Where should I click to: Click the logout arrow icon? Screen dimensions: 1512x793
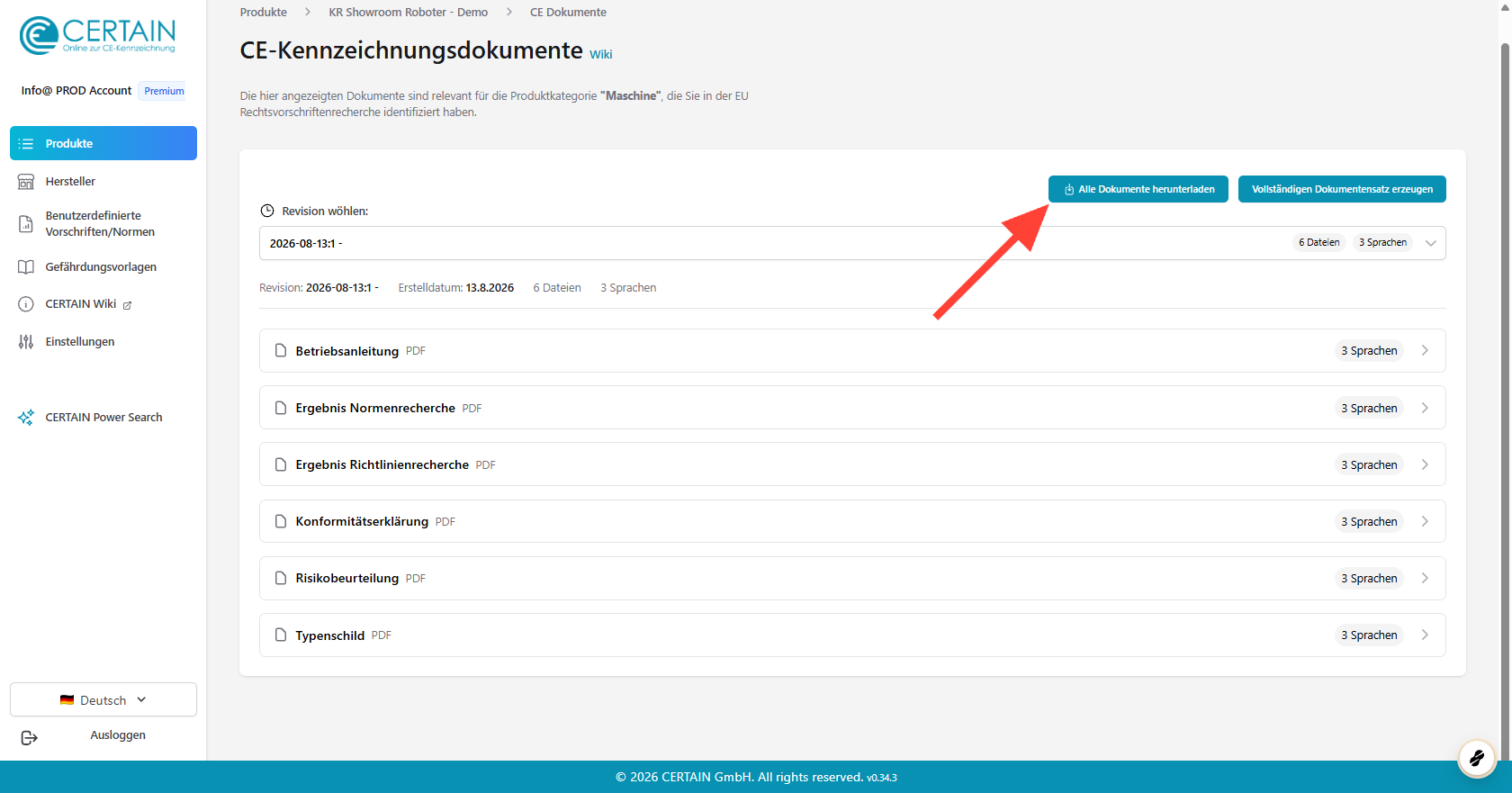point(29,738)
